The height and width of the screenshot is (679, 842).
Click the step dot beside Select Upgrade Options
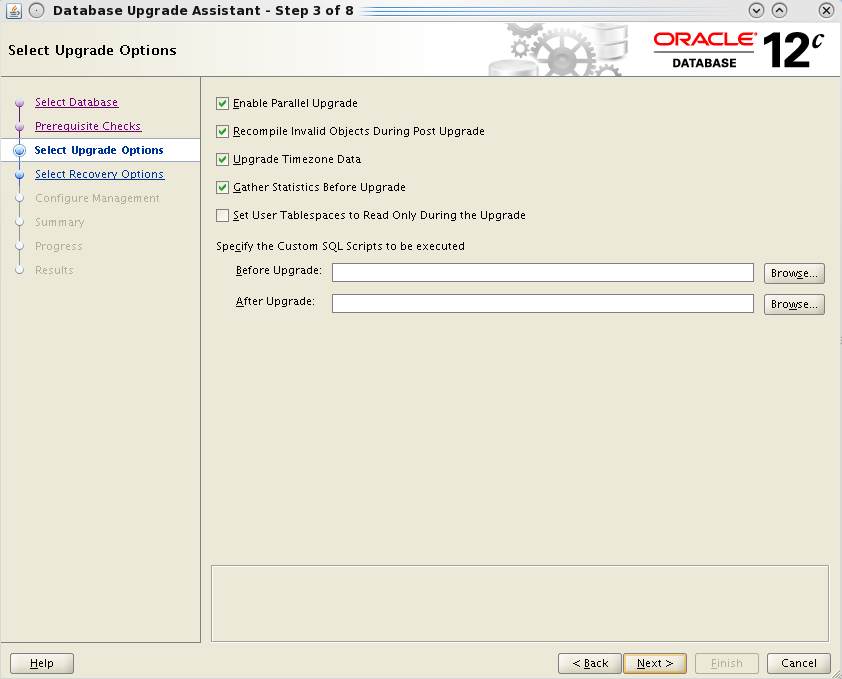click(21, 150)
